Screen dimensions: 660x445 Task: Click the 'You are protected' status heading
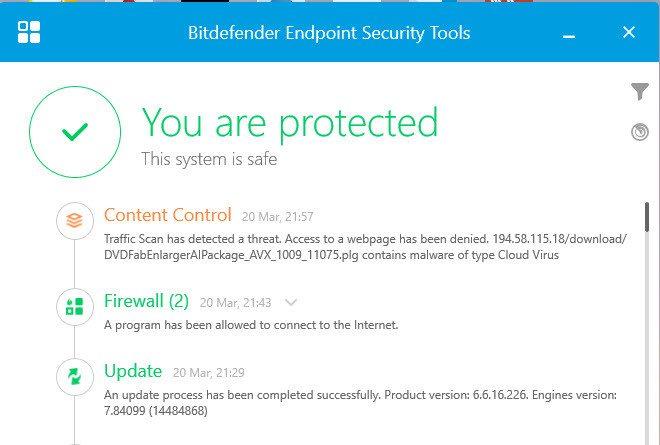tap(290, 122)
